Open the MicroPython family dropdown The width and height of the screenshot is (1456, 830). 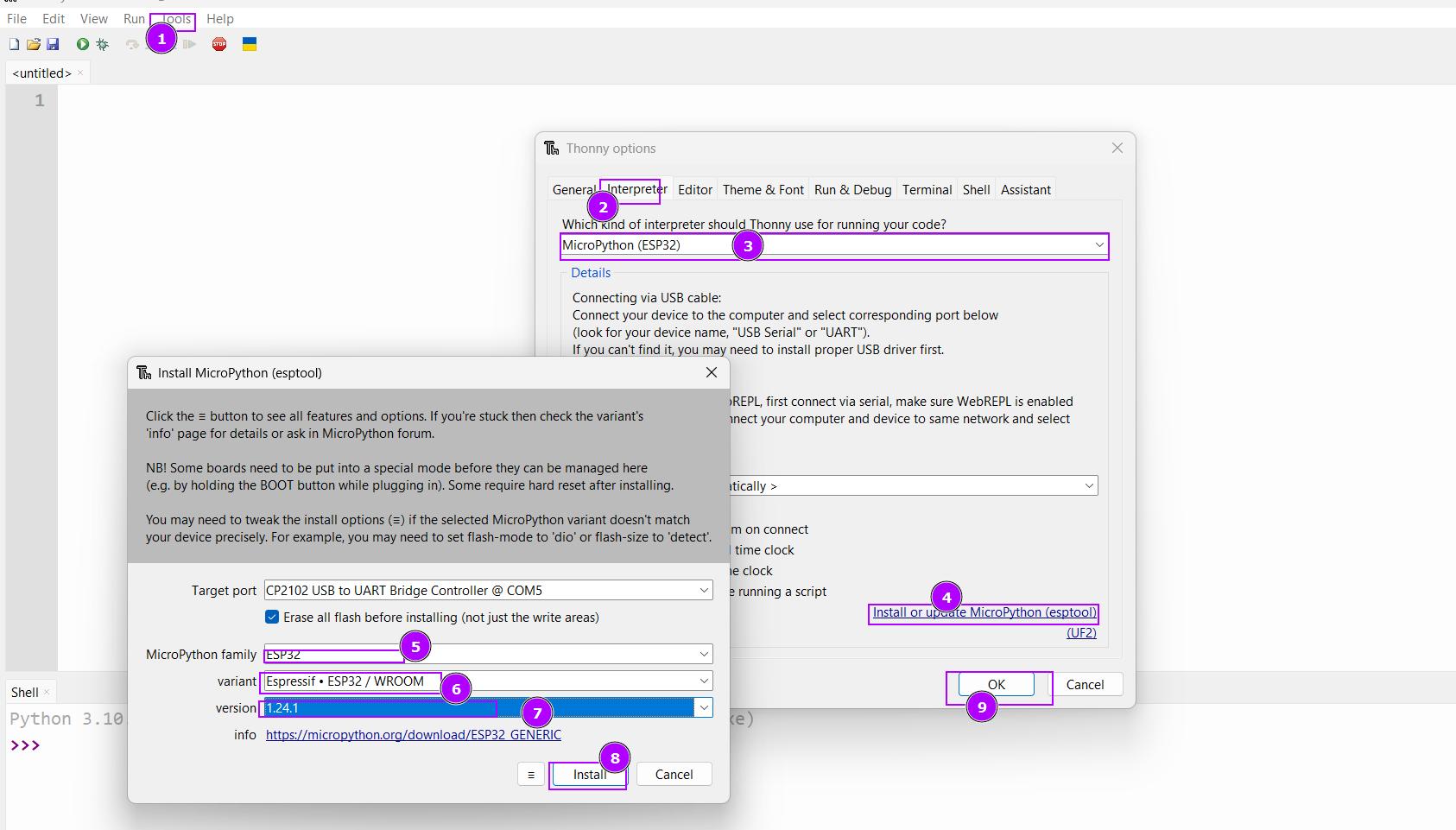pos(704,654)
